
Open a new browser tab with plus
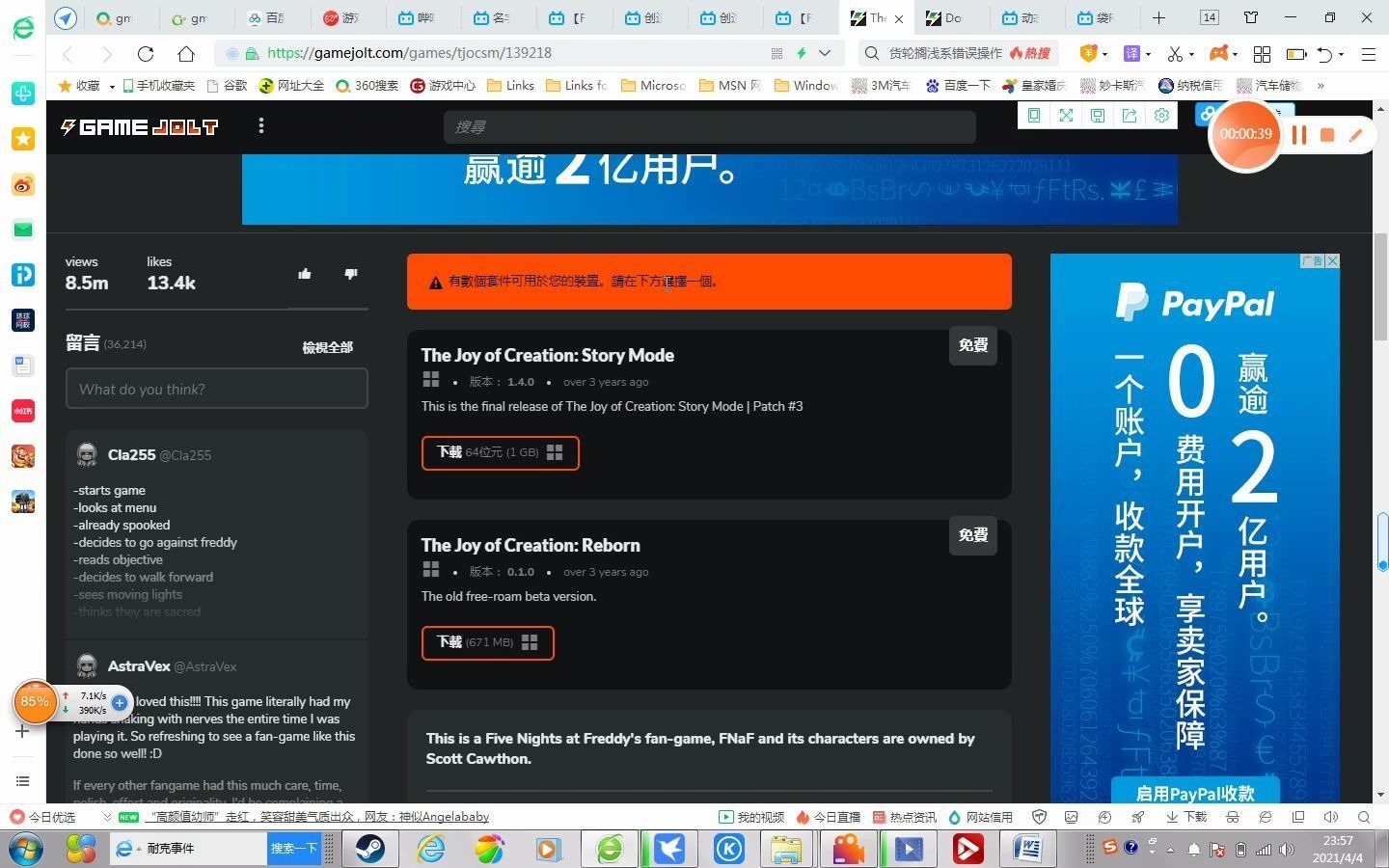coord(1158,17)
